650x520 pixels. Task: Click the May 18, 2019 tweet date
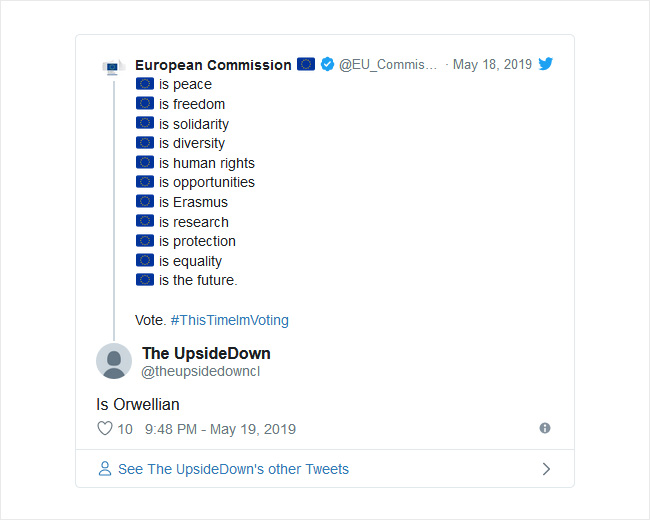click(492, 64)
